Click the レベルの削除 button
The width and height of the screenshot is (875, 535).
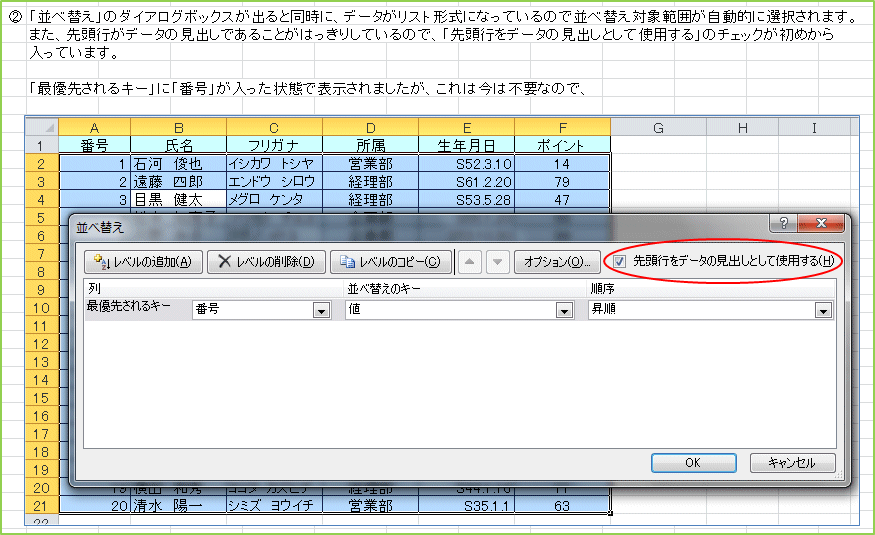click(266, 262)
